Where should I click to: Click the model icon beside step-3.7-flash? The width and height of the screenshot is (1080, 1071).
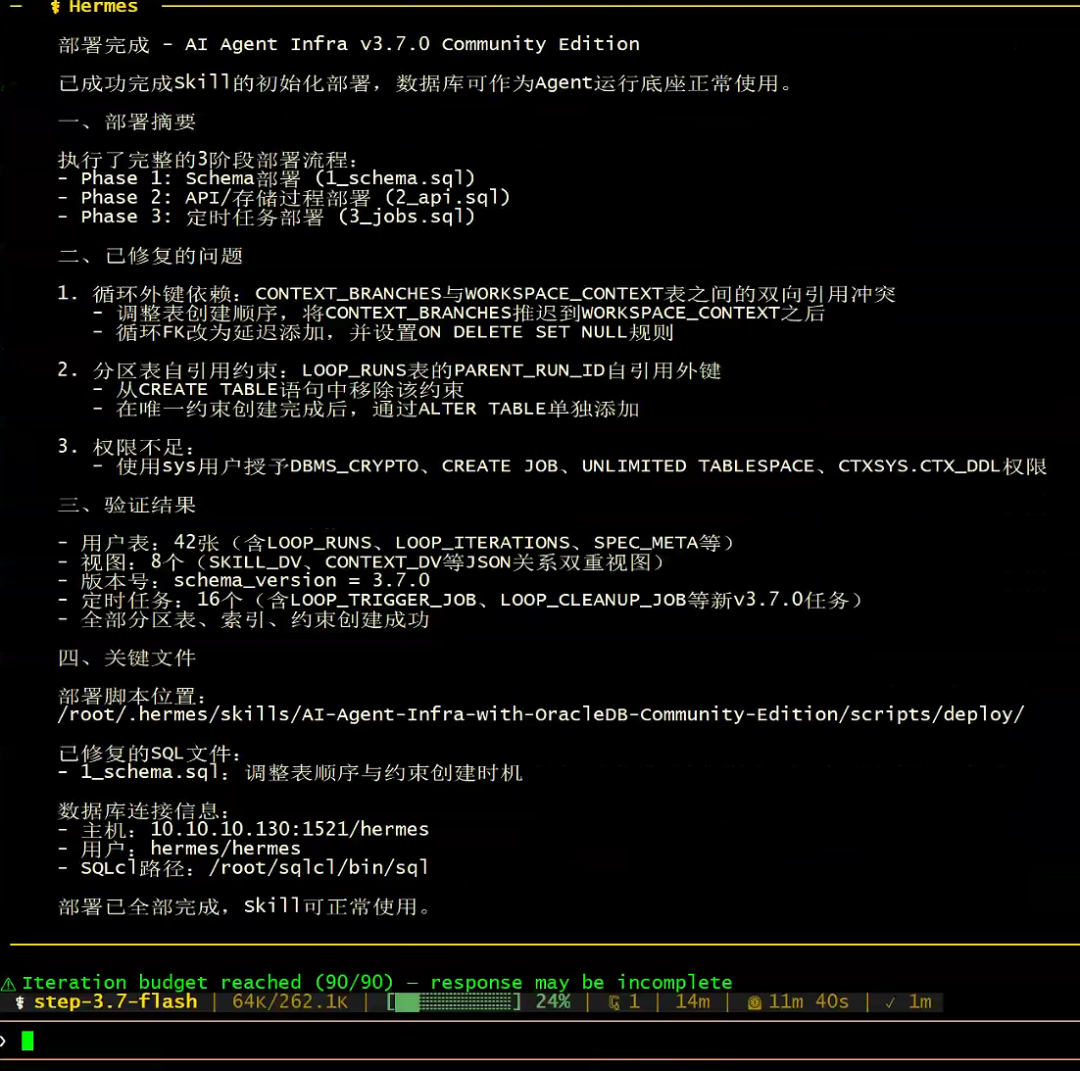coord(20,1002)
